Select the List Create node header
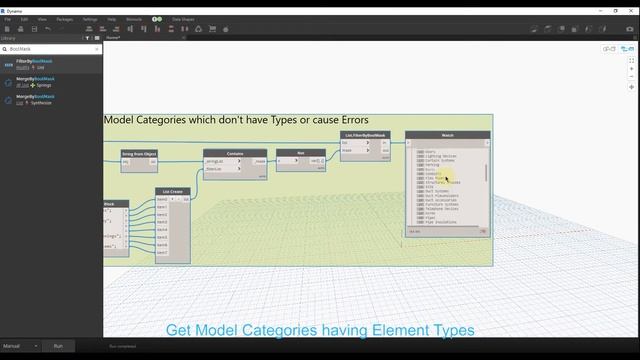The image size is (640, 360). coord(173,191)
